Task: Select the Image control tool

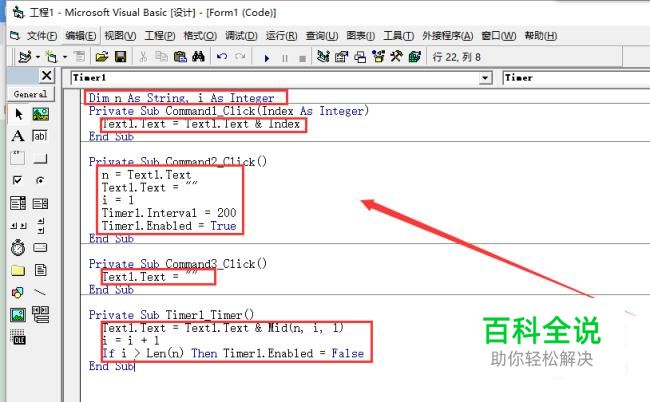Action: pyautogui.click(x=18, y=315)
